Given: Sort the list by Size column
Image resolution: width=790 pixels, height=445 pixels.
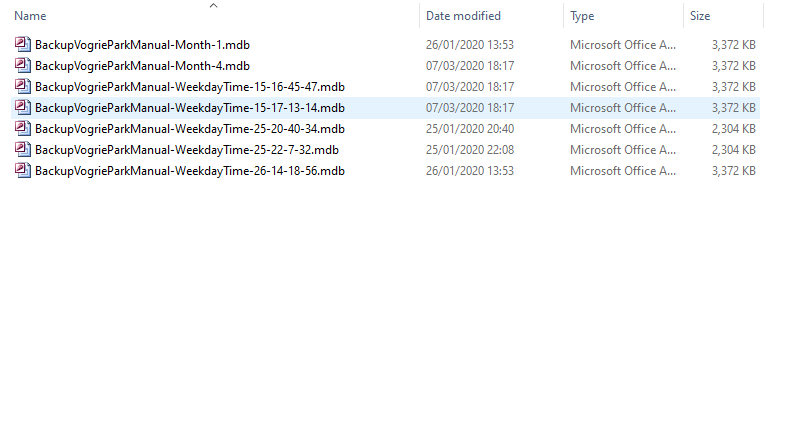Looking at the screenshot, I should (700, 16).
